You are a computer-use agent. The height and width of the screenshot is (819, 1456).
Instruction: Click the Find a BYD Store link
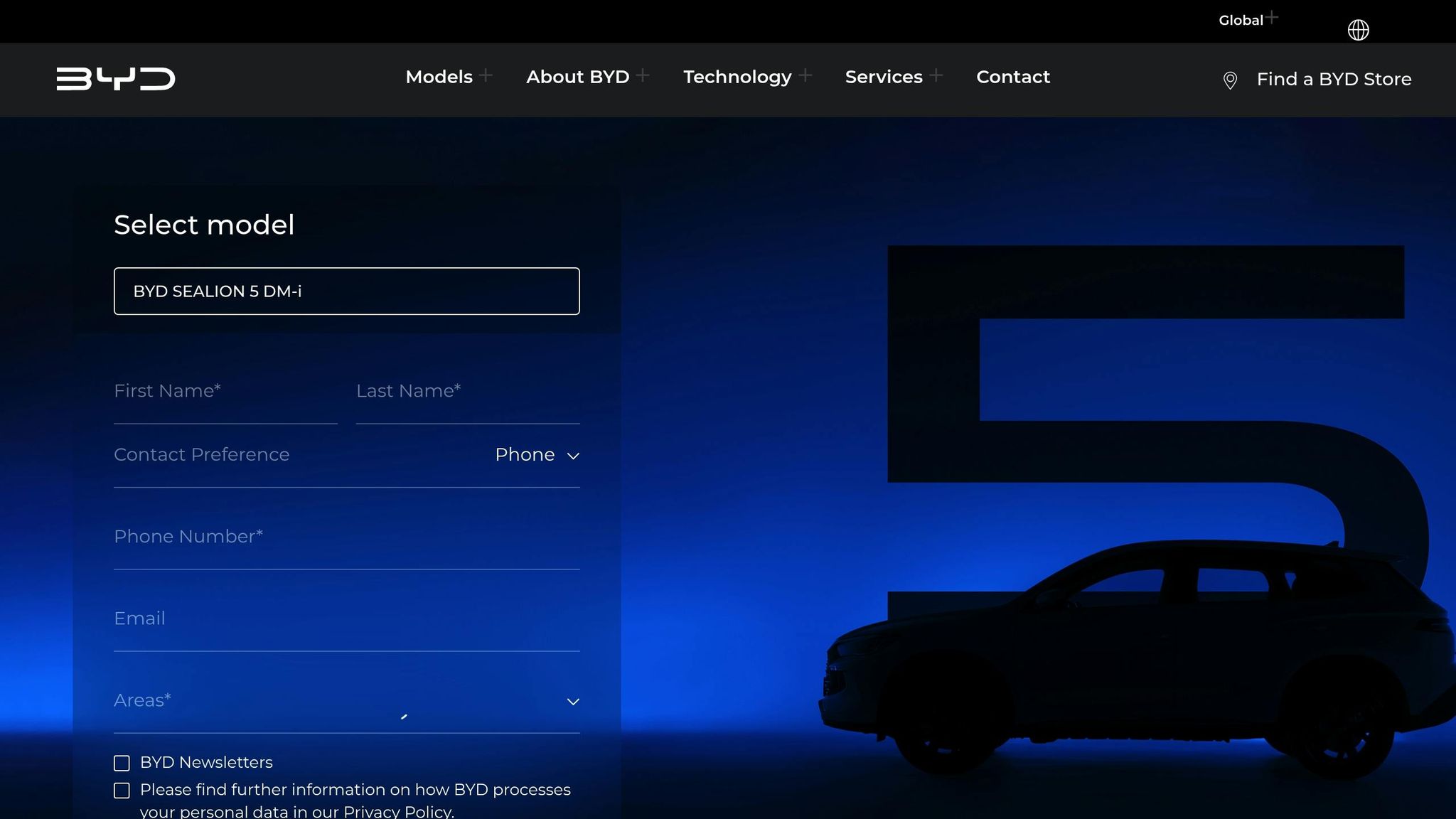[1334, 79]
